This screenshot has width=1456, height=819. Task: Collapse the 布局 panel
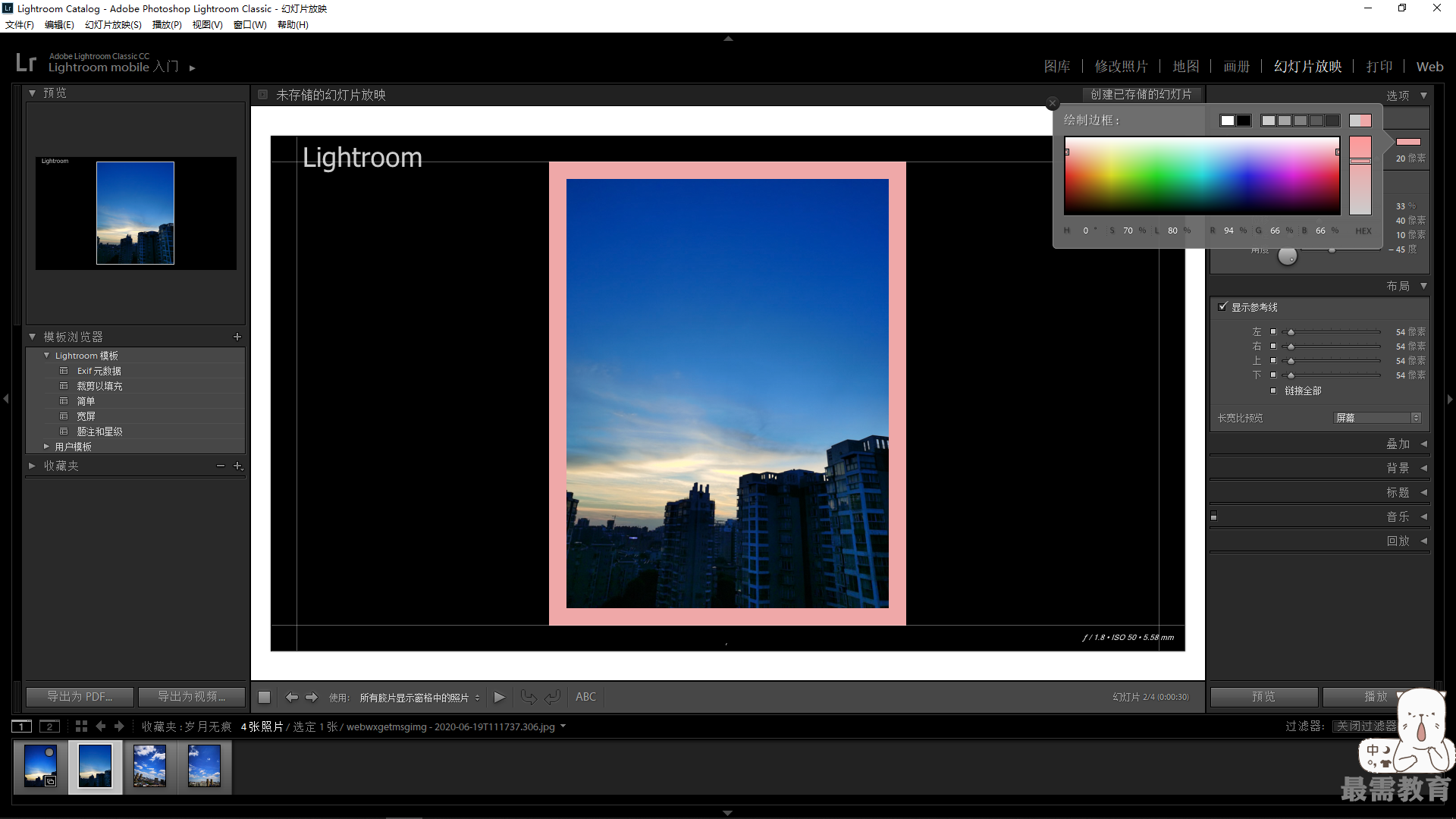pos(1423,286)
